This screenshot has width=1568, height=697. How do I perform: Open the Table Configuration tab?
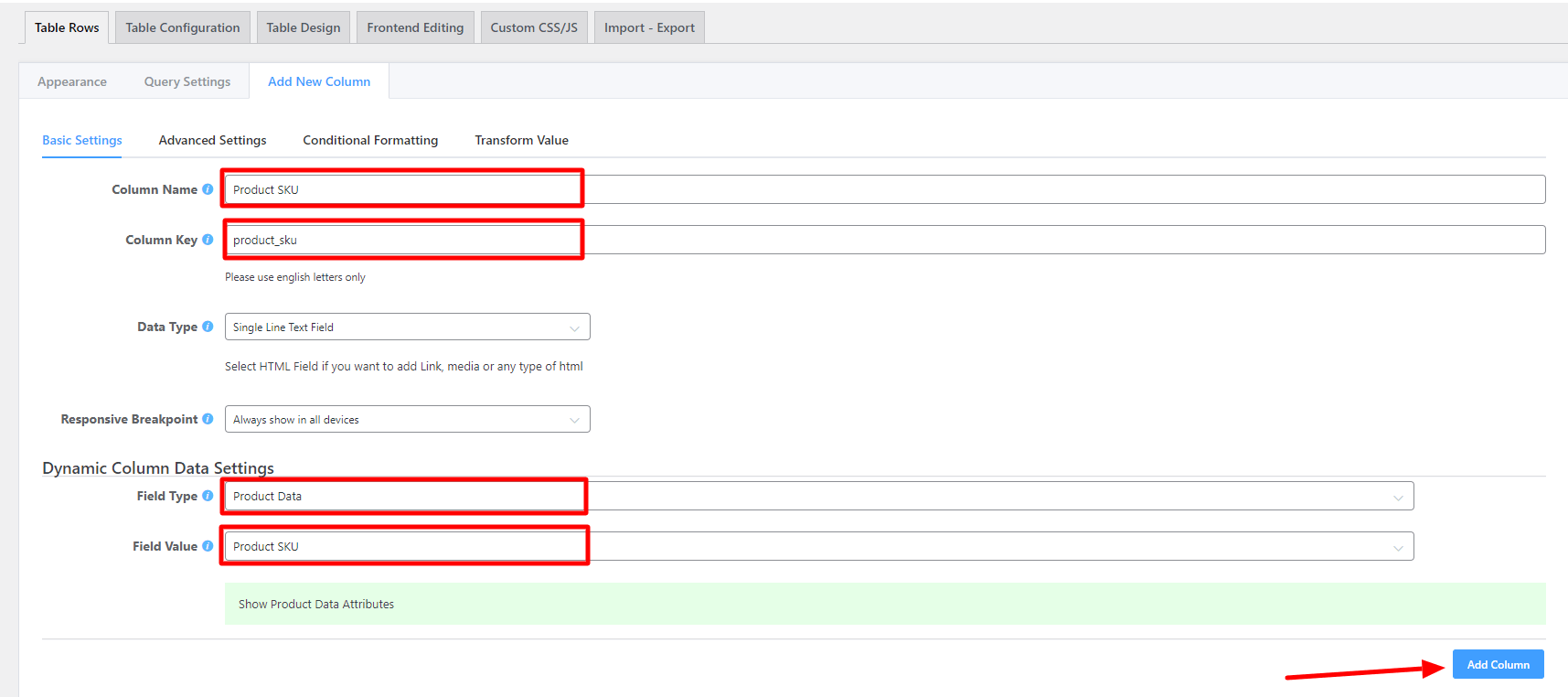(x=183, y=27)
